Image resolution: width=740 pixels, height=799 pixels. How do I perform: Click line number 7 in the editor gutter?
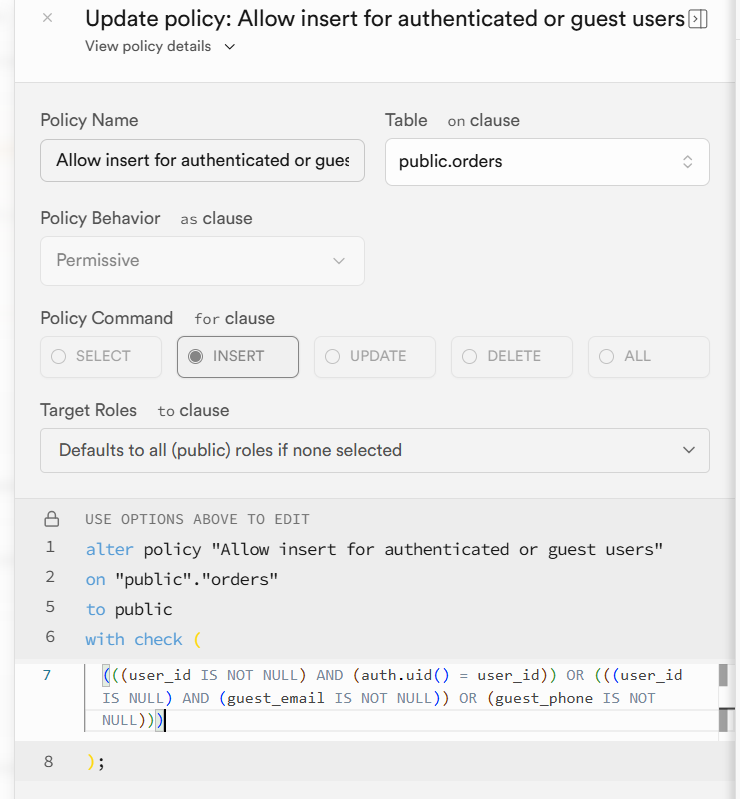click(48, 675)
